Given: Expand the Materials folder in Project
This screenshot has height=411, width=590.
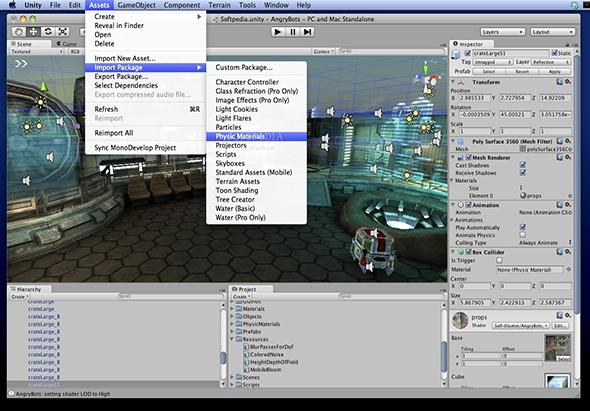Looking at the screenshot, I should pyautogui.click(x=232, y=309).
